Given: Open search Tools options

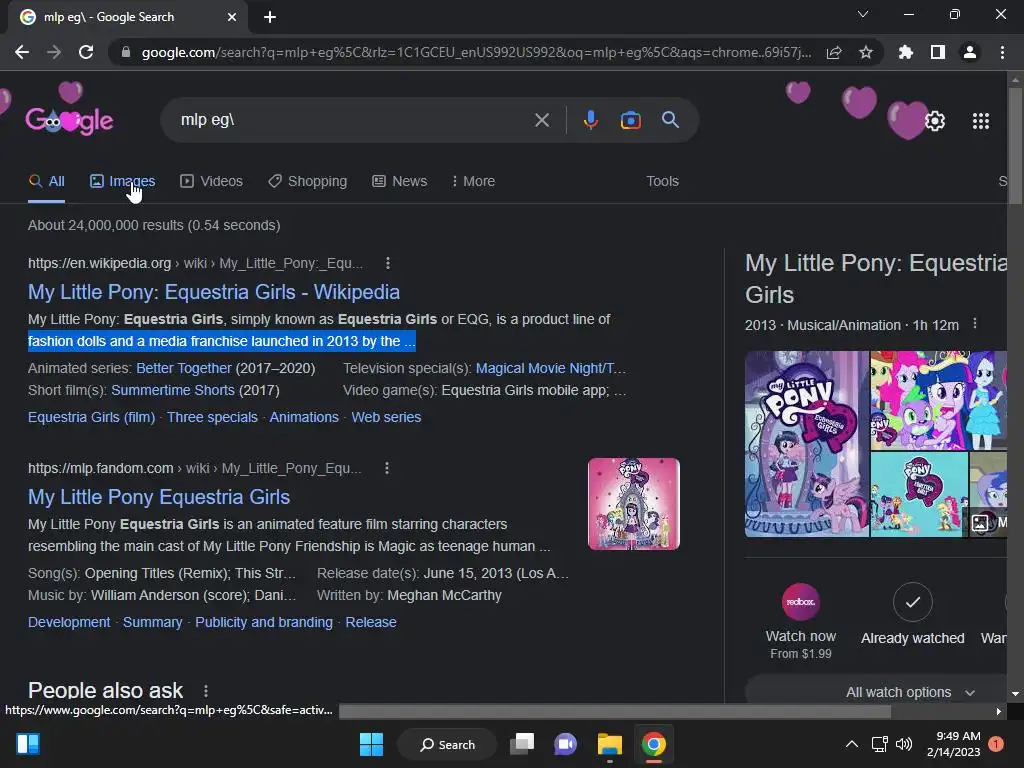Looking at the screenshot, I should tap(662, 182).
